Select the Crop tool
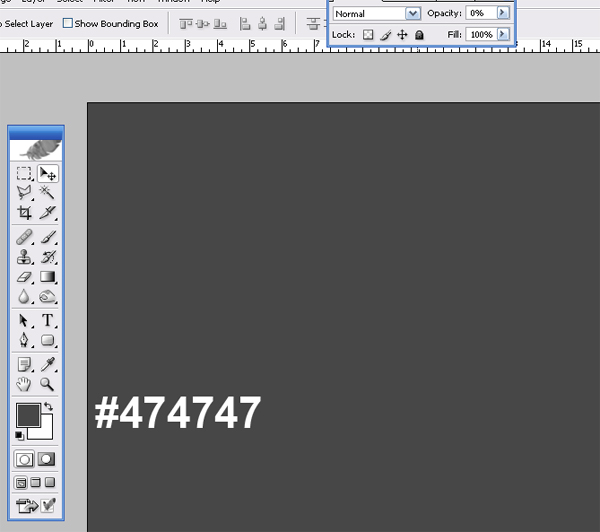 tap(24, 212)
